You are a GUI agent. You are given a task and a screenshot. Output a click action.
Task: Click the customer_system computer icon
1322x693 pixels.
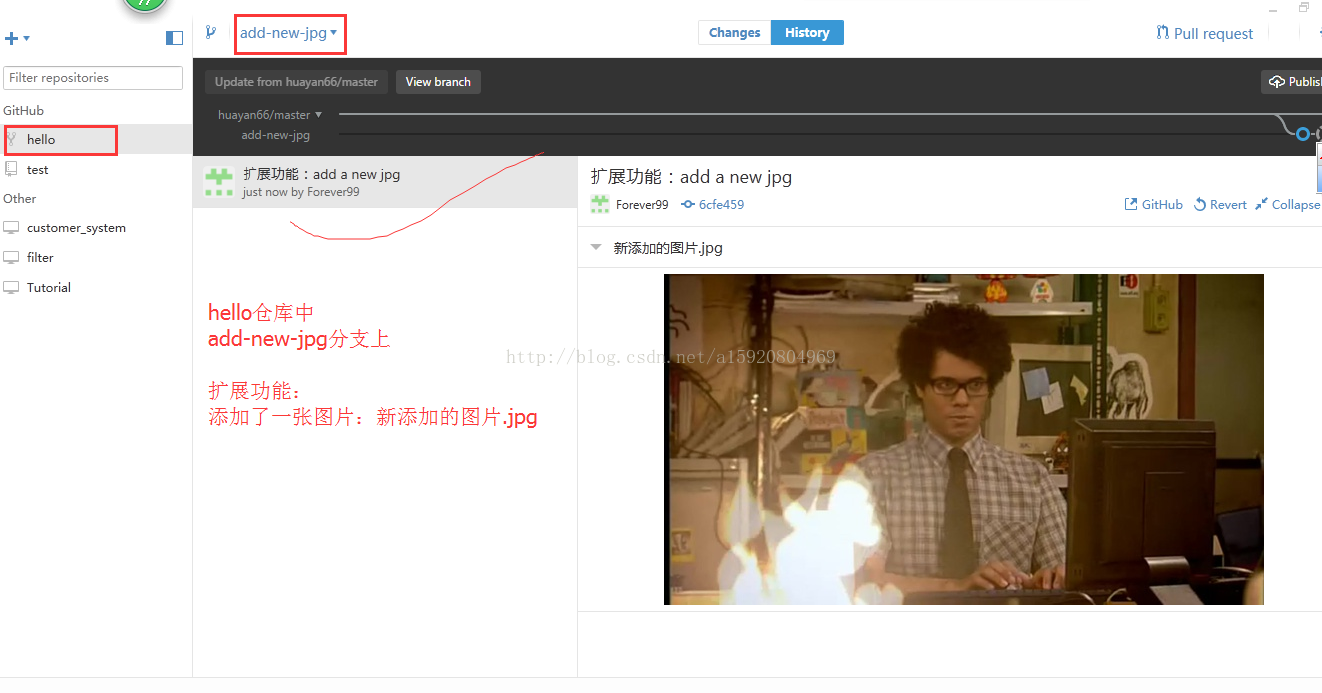click(x=12, y=228)
